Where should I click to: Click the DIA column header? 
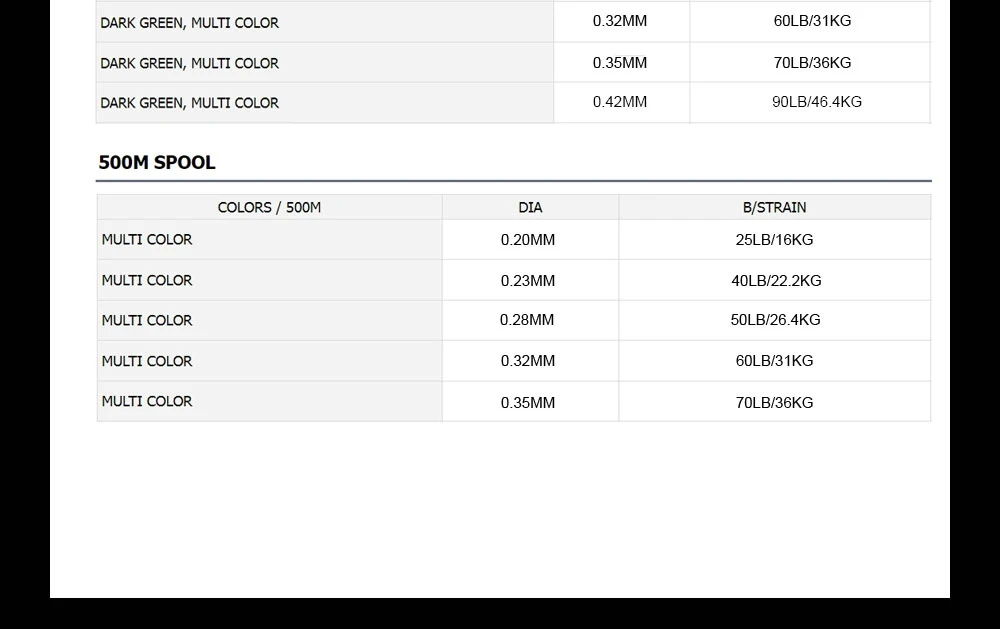pyautogui.click(x=530, y=207)
